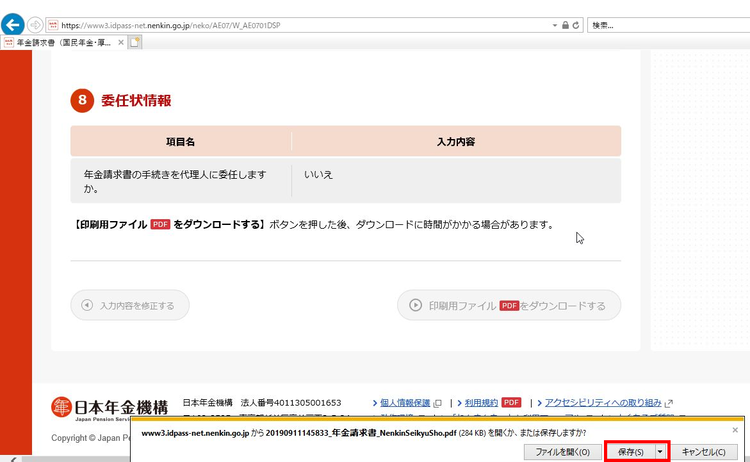
Task: Open a new tab with the new-tab button
Action: coord(134,42)
